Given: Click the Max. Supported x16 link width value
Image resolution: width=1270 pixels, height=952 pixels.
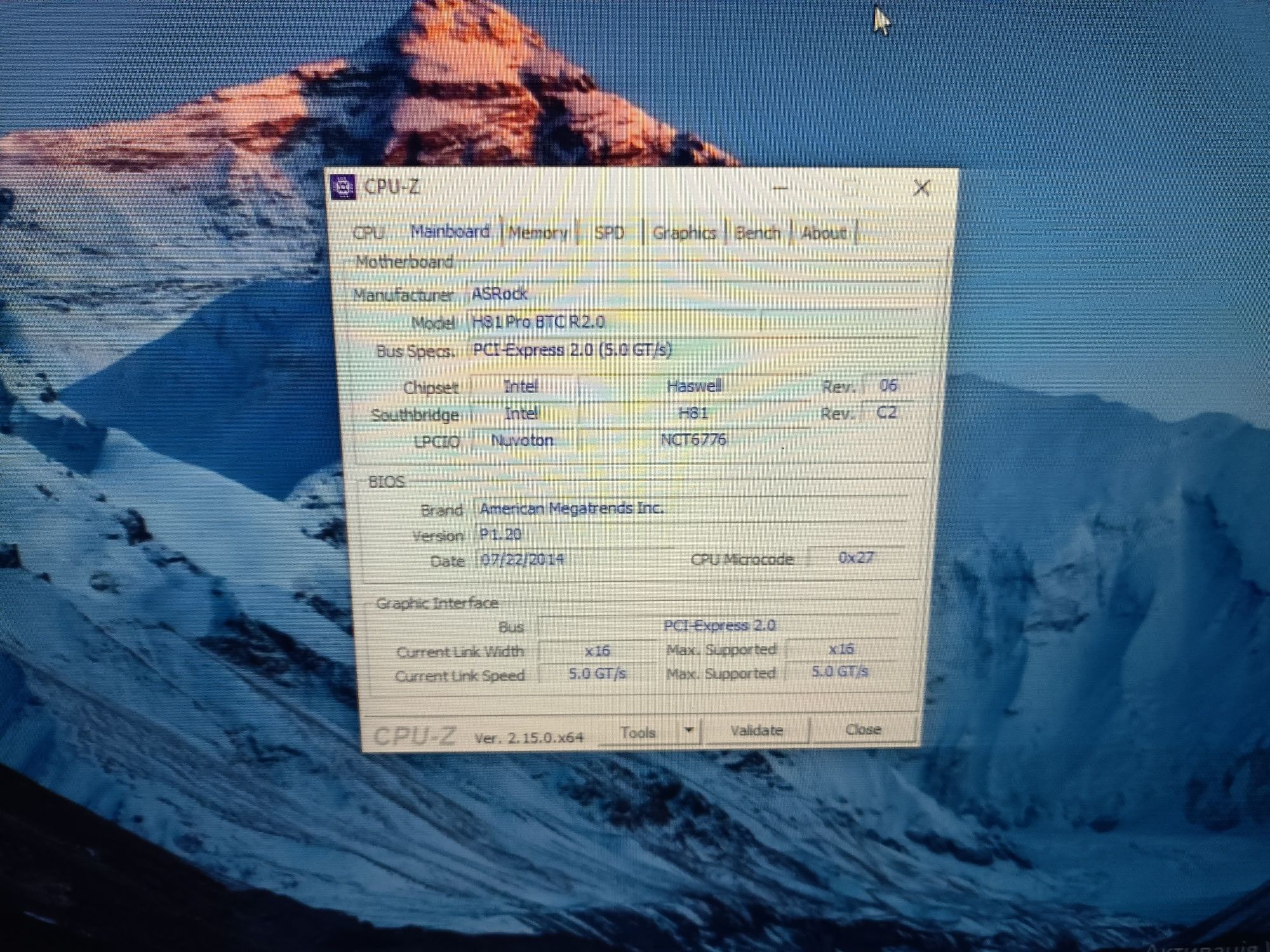Looking at the screenshot, I should click(x=841, y=649).
